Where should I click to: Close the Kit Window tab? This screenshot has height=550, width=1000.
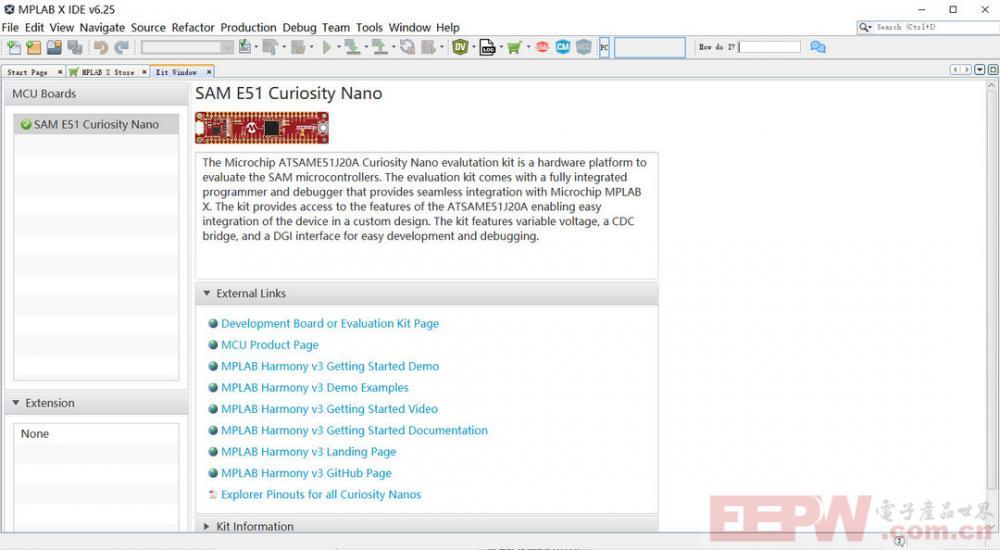pos(209,72)
